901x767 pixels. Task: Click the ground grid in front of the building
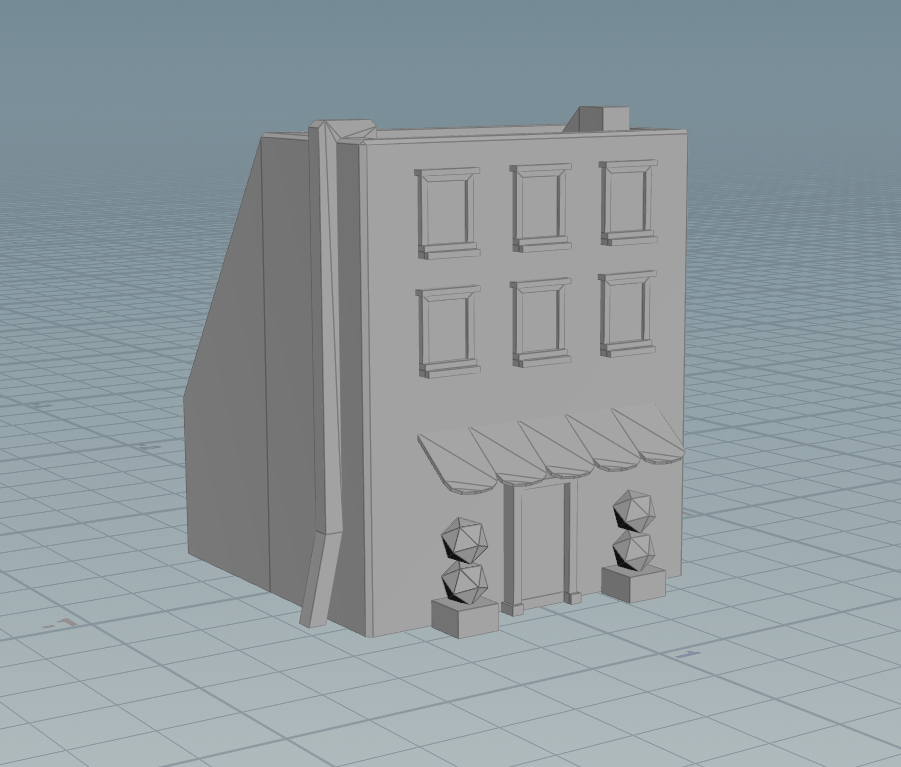550,700
